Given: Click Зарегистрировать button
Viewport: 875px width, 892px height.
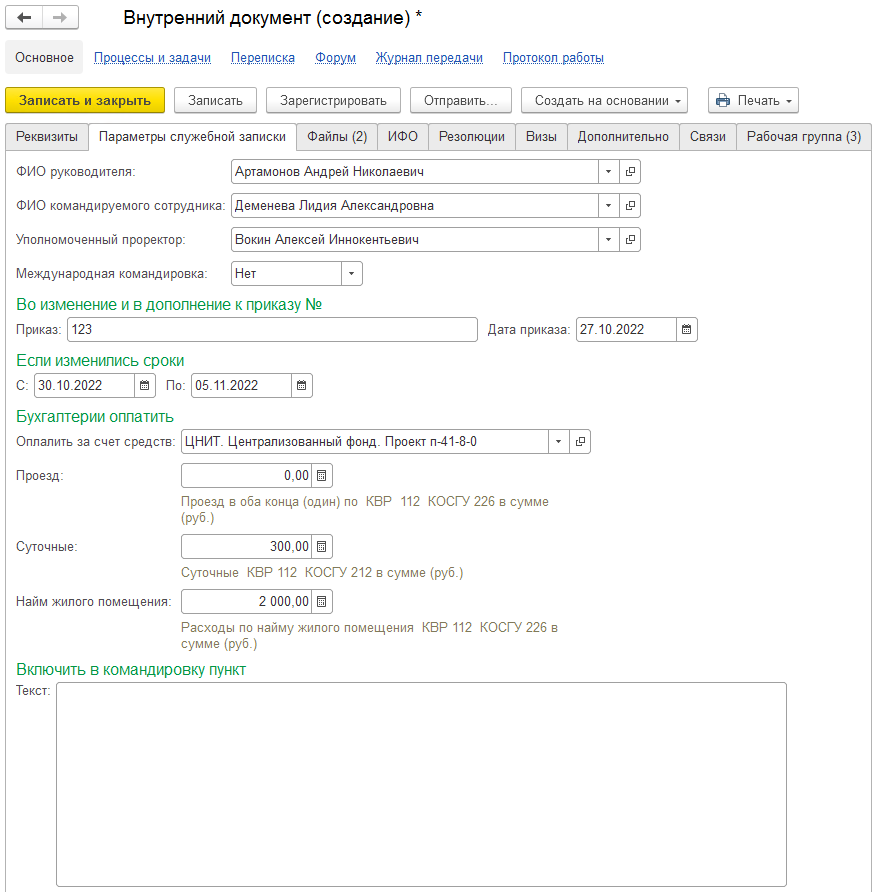Looking at the screenshot, I should (333, 100).
